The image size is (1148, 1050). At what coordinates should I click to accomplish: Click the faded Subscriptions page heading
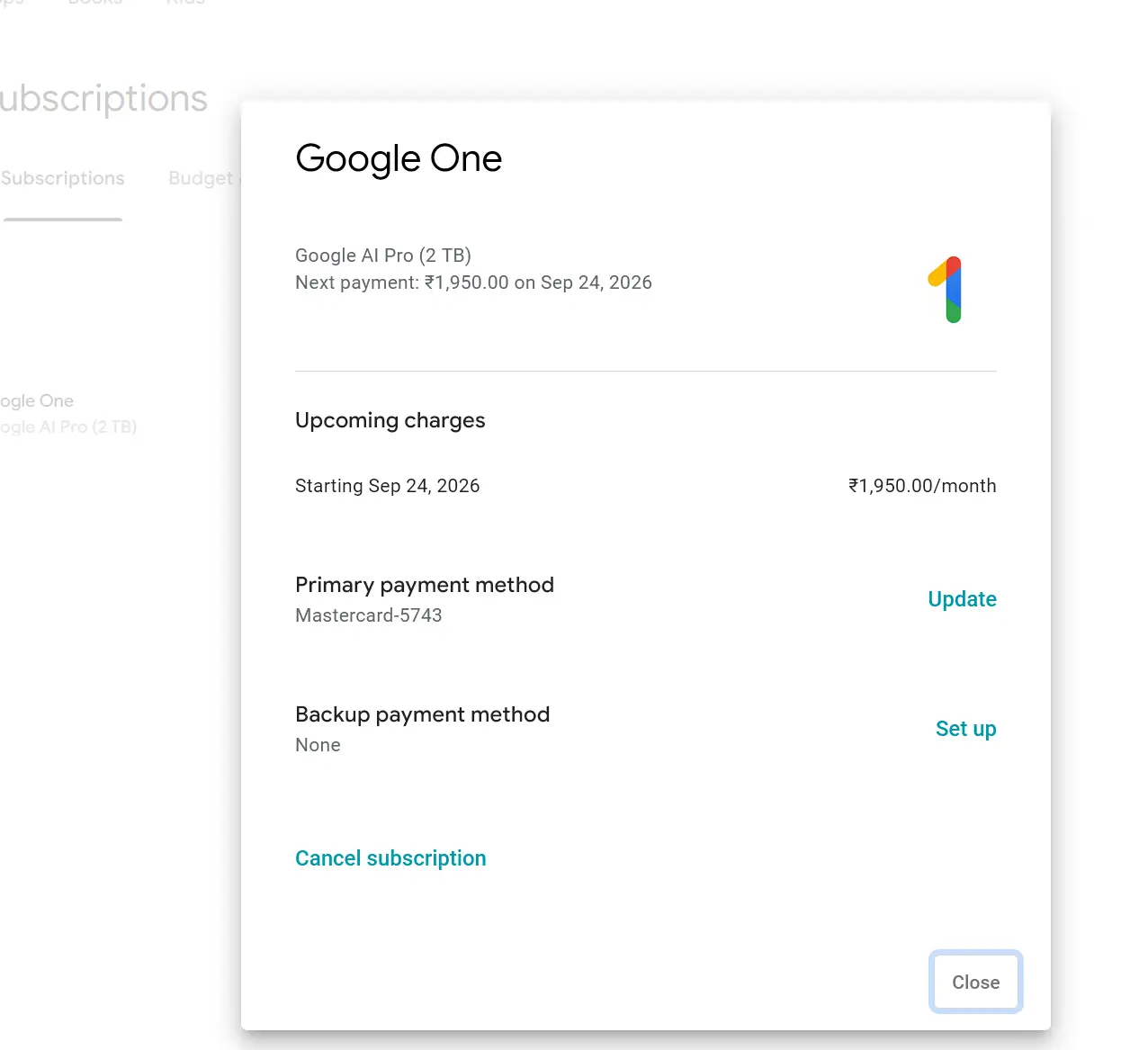pos(103,99)
